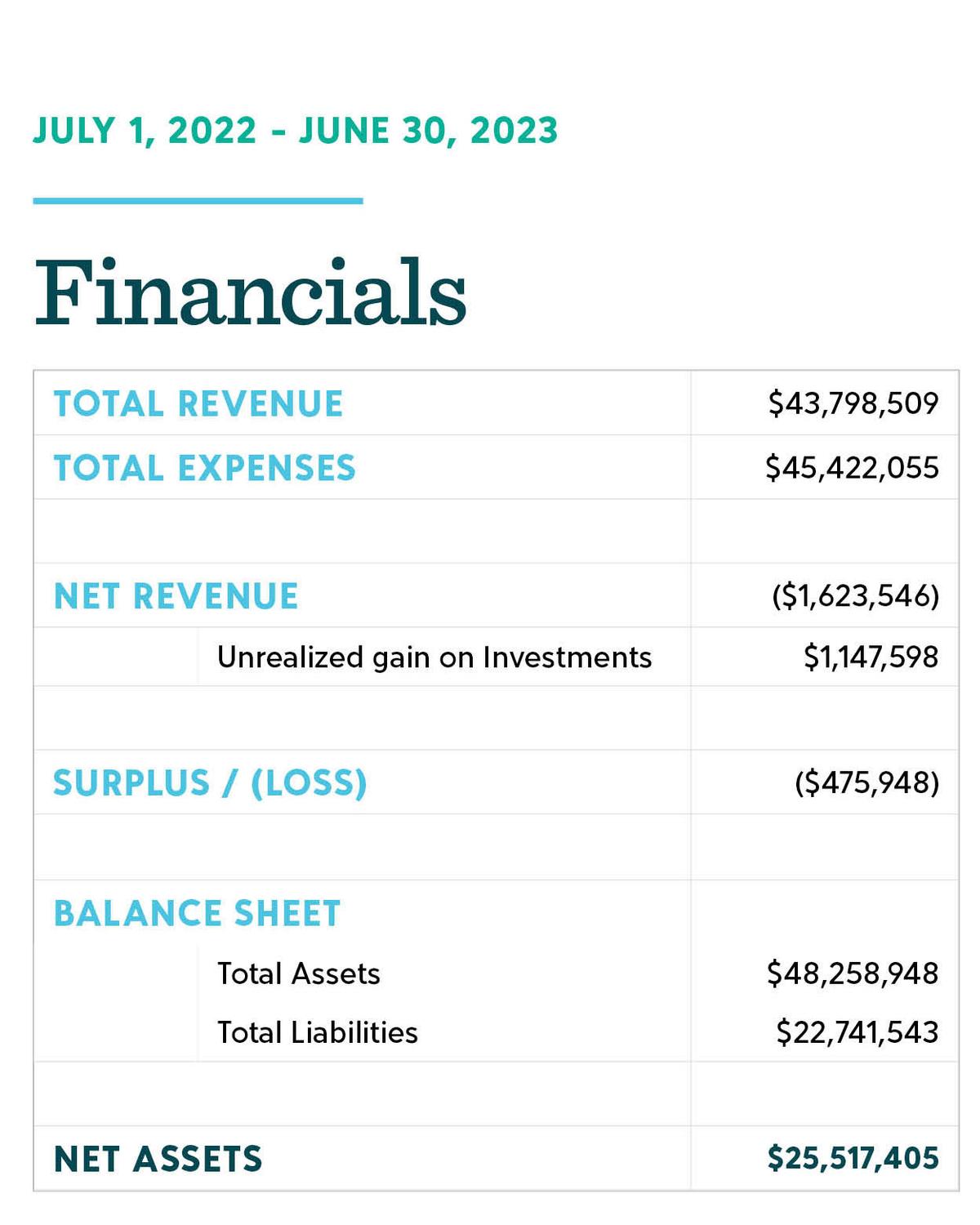Click the ($1,623,546) net revenue value
Image resolution: width=980 pixels, height=1225 pixels.
point(856,596)
